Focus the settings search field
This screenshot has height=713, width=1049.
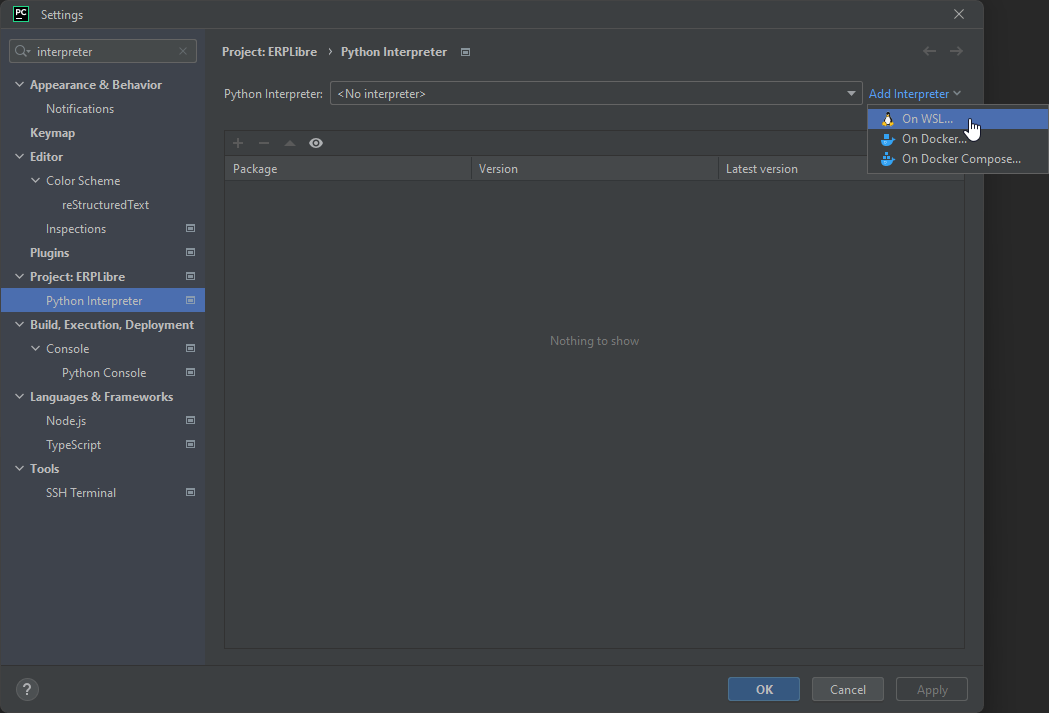point(103,51)
